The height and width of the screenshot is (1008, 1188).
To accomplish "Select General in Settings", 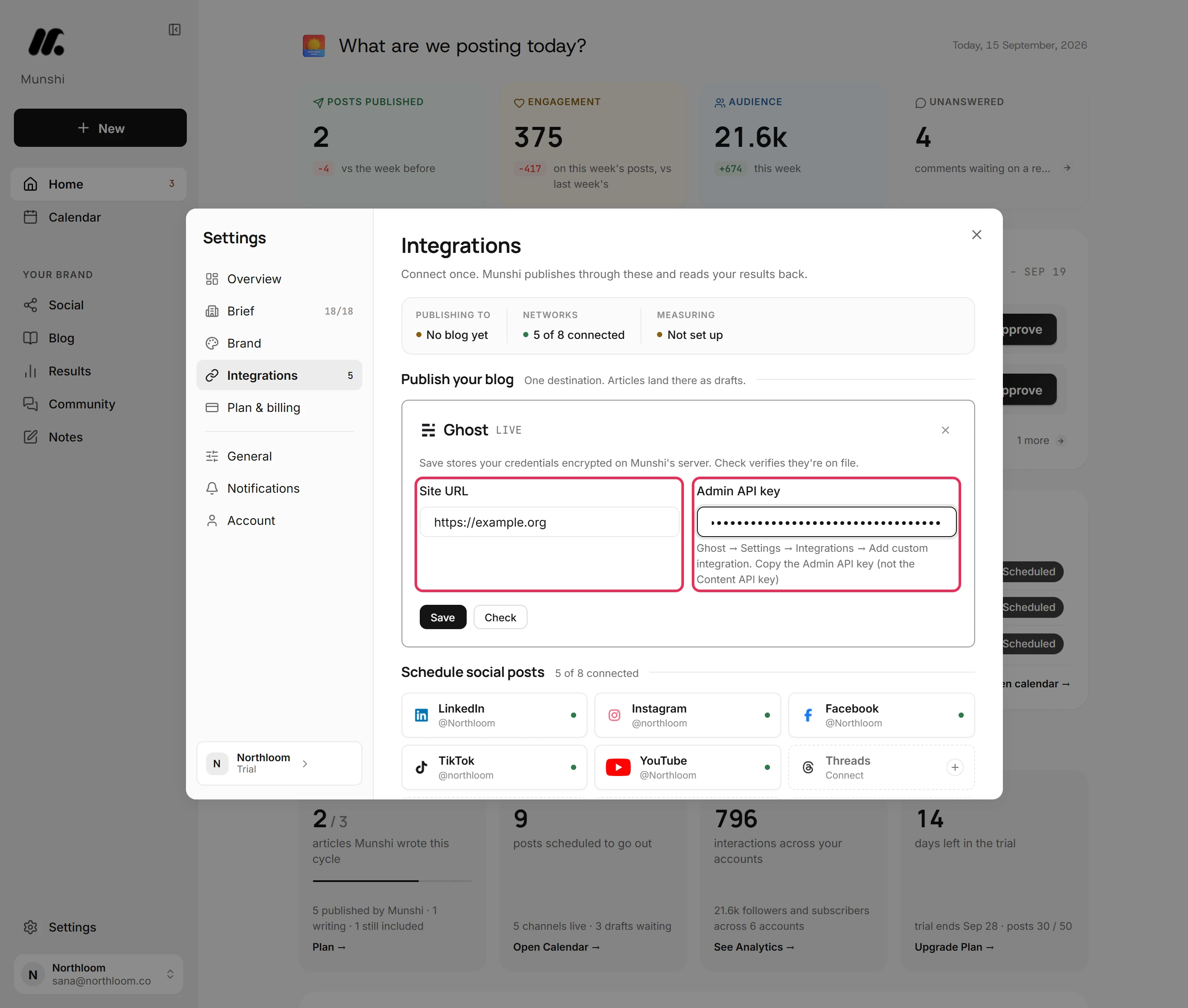I will [279, 456].
